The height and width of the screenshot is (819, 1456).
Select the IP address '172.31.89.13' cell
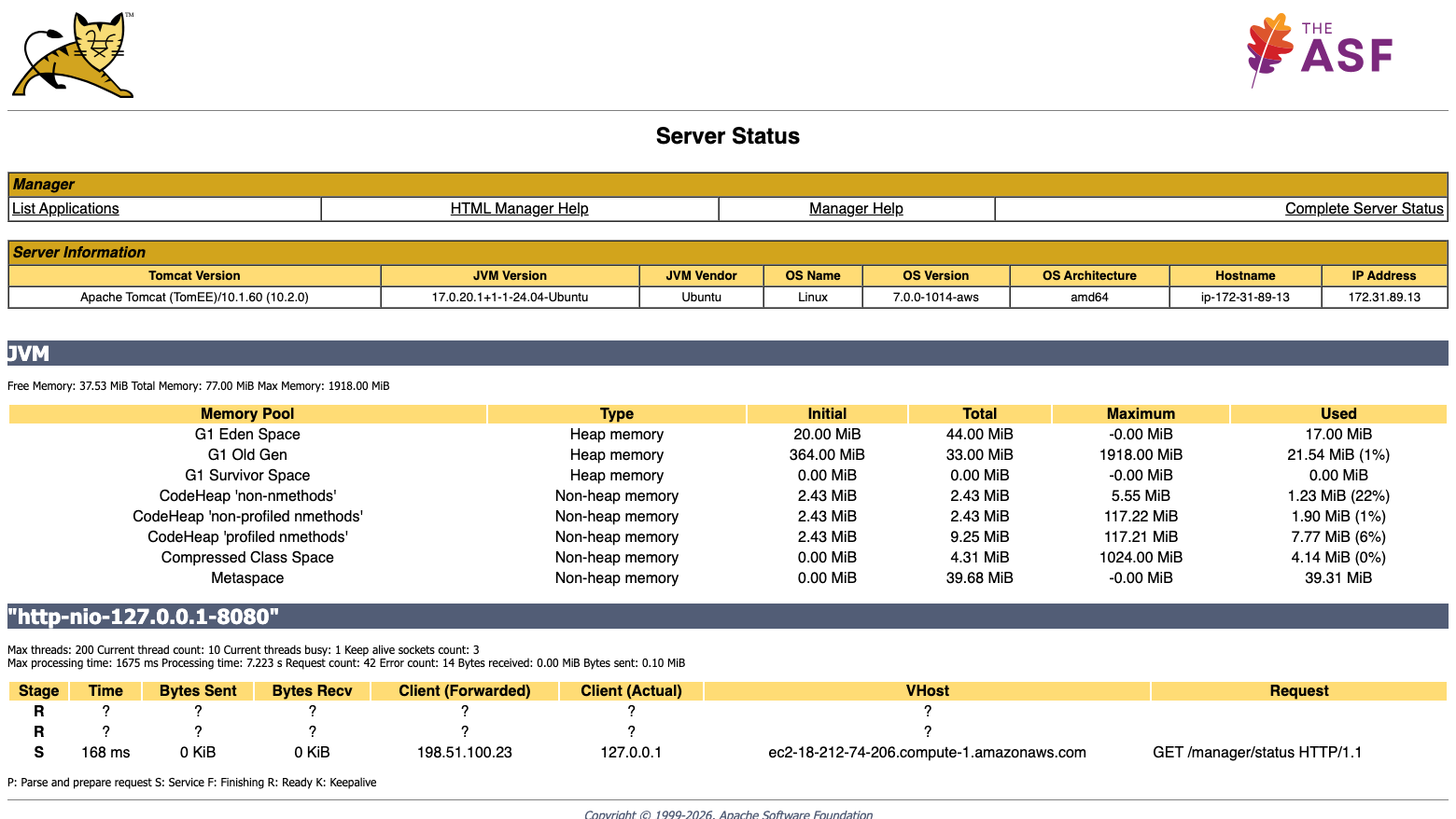[x=1384, y=298]
